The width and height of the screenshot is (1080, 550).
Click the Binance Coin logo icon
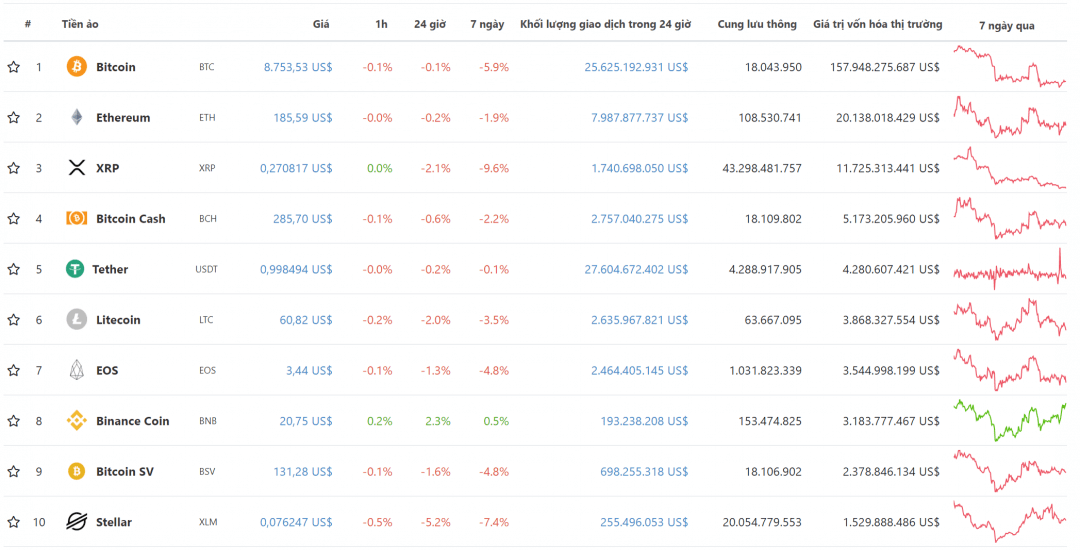pyautogui.click(x=76, y=421)
